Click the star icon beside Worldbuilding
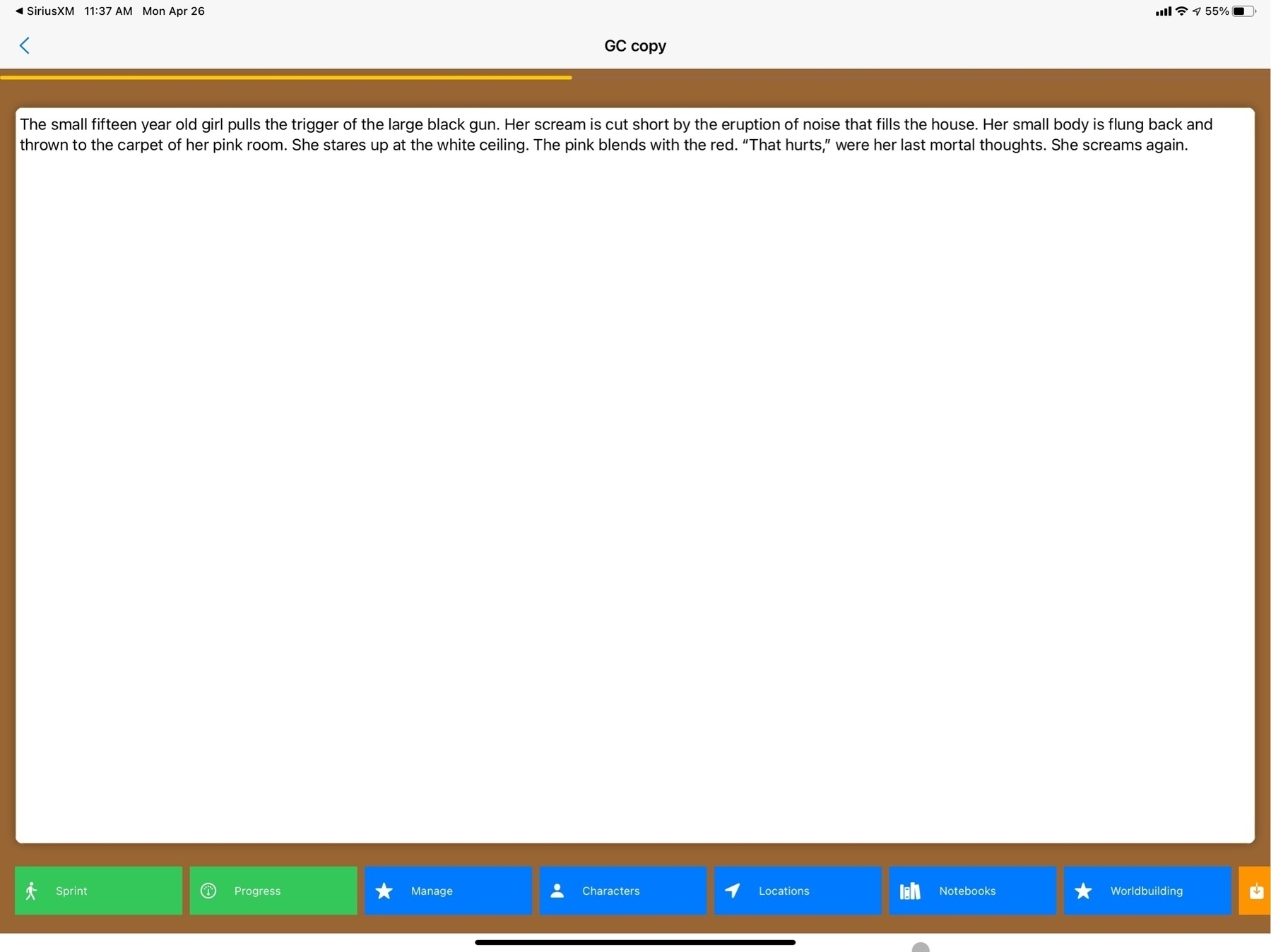Image resolution: width=1271 pixels, height=952 pixels. (1083, 891)
